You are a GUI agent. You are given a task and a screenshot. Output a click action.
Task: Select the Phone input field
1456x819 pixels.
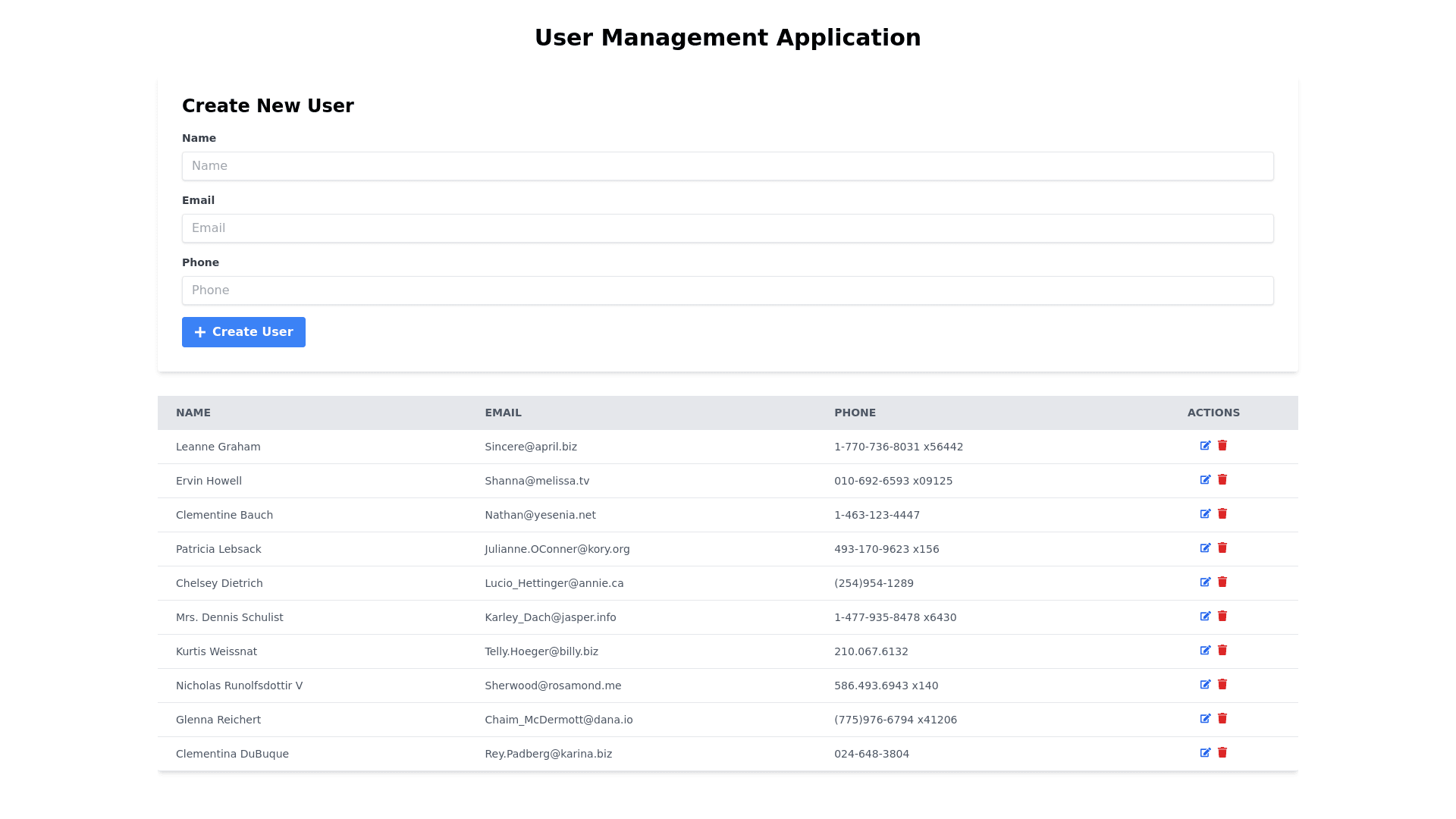tap(727, 290)
